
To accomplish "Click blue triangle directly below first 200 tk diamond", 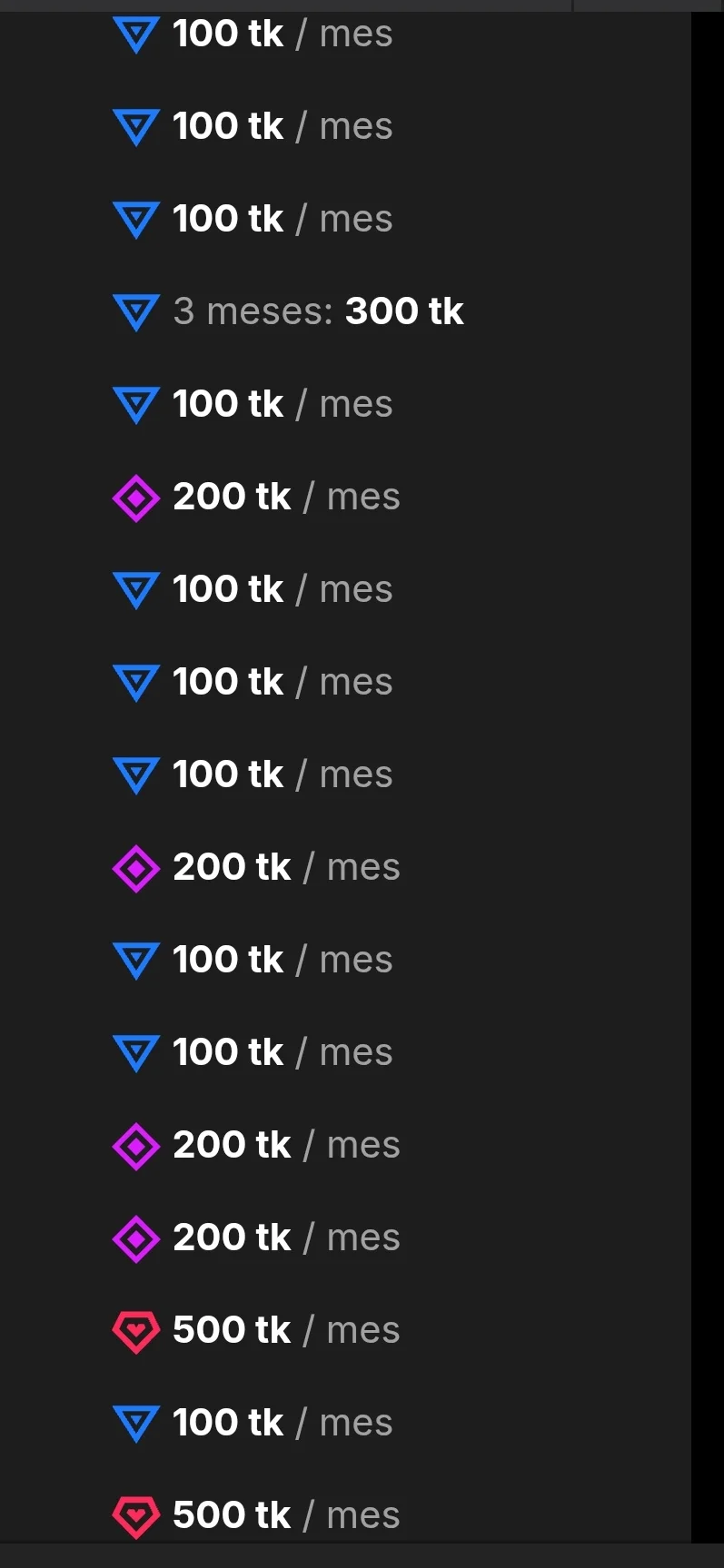I will [136, 590].
